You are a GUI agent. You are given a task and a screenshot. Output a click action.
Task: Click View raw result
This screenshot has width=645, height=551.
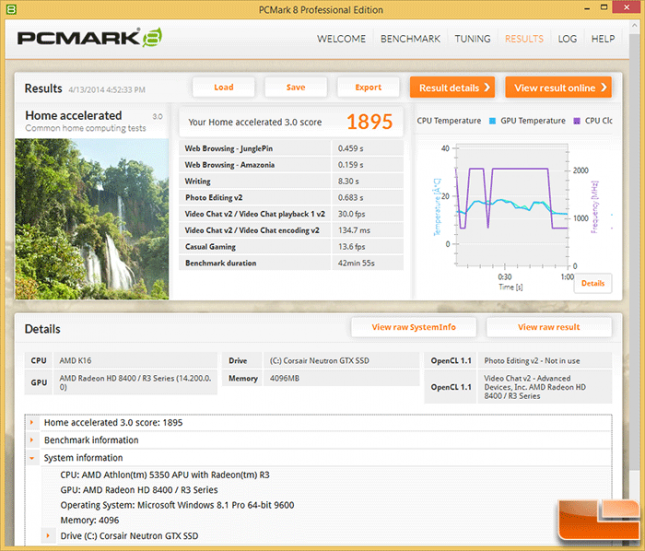point(549,327)
